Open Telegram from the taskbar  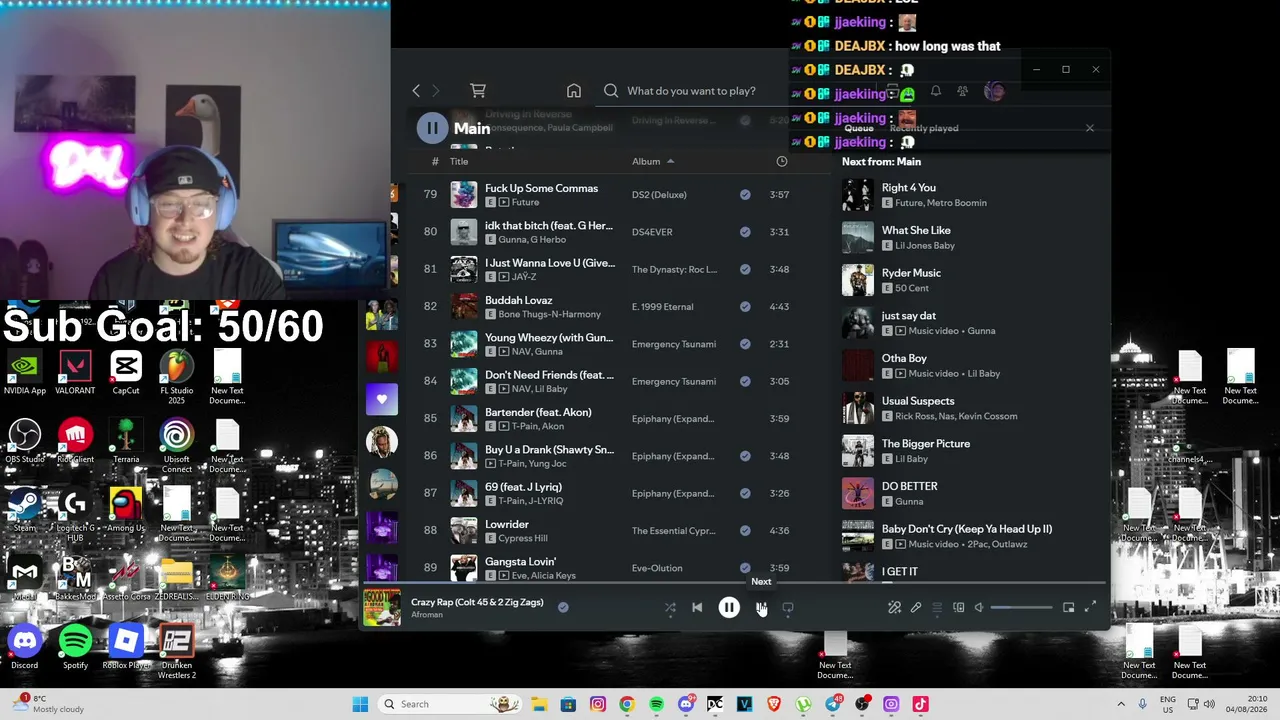[833, 704]
